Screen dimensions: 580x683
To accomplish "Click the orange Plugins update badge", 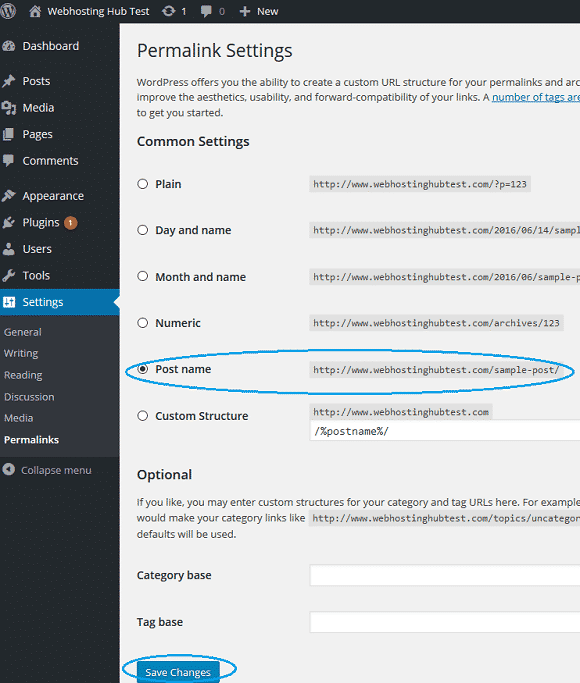I will coord(71,223).
